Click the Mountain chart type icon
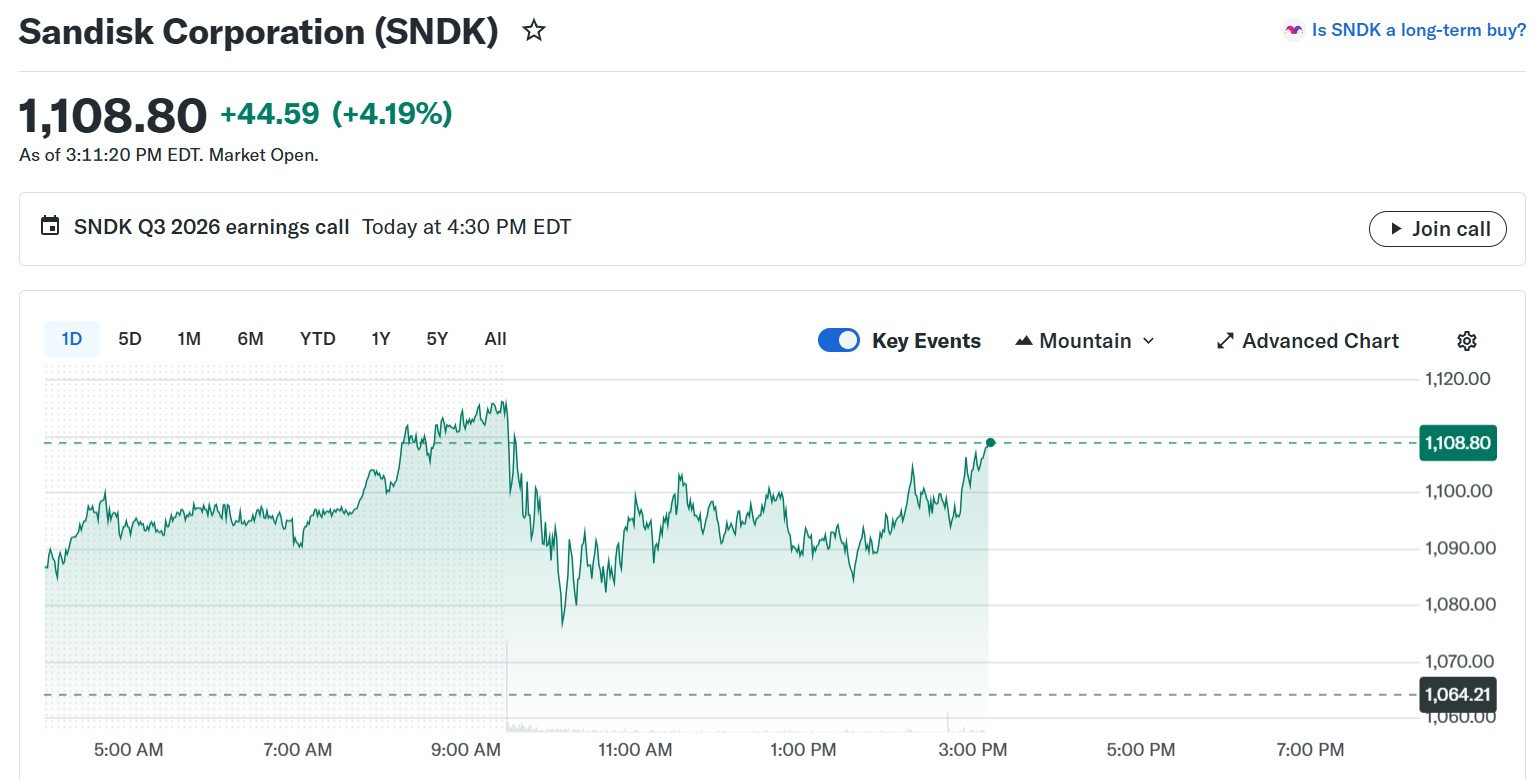The width and height of the screenshot is (1535, 780). (1023, 341)
